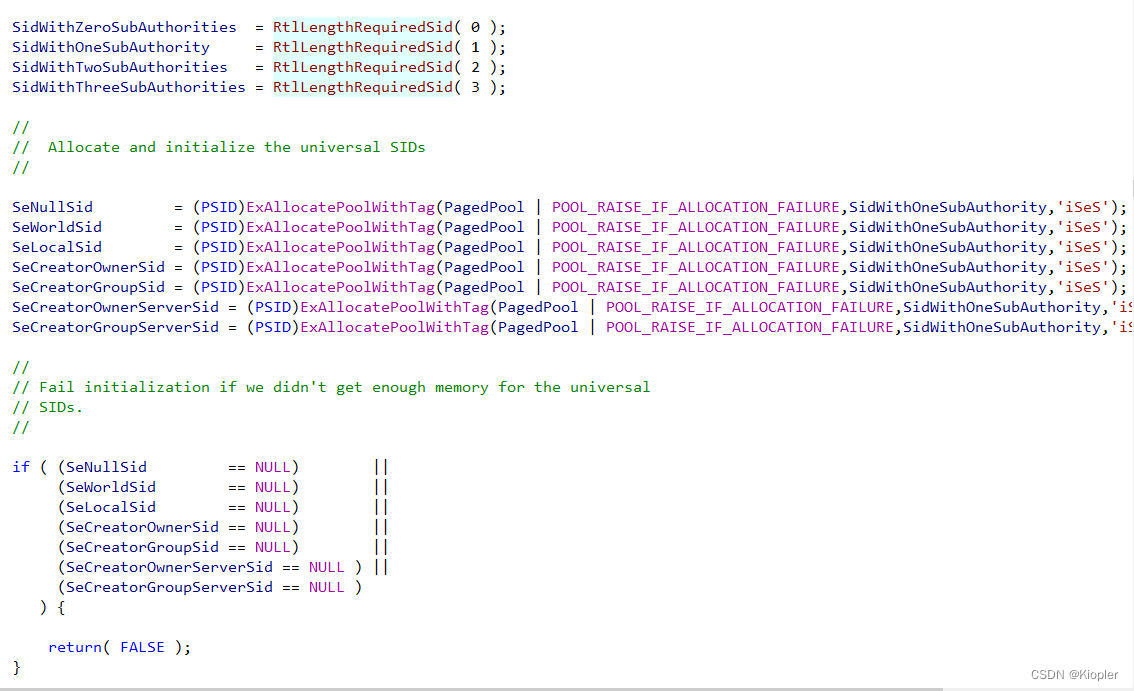Screen dimensions: 1134x691
Task: Click POOL_RAISE_IF_ALLOCATION_FAILURE on the SeWorldSid line
Action: pos(695,227)
